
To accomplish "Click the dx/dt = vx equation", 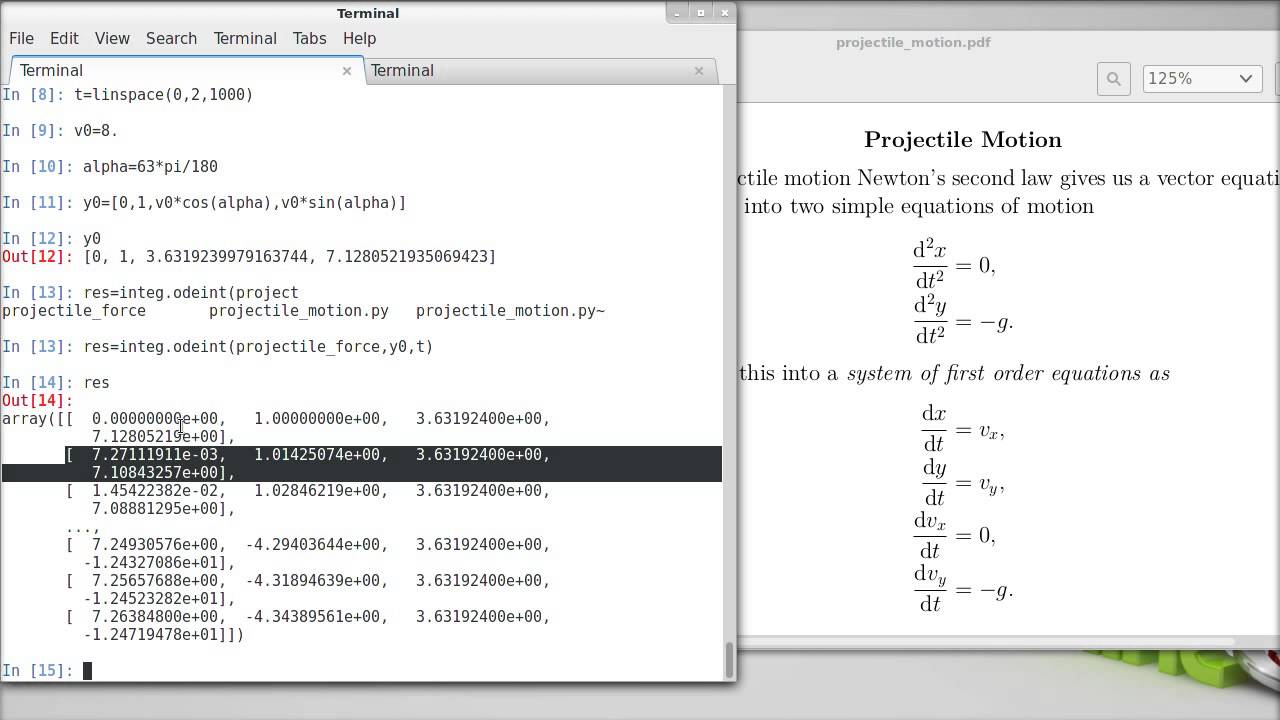I will click(x=963, y=429).
